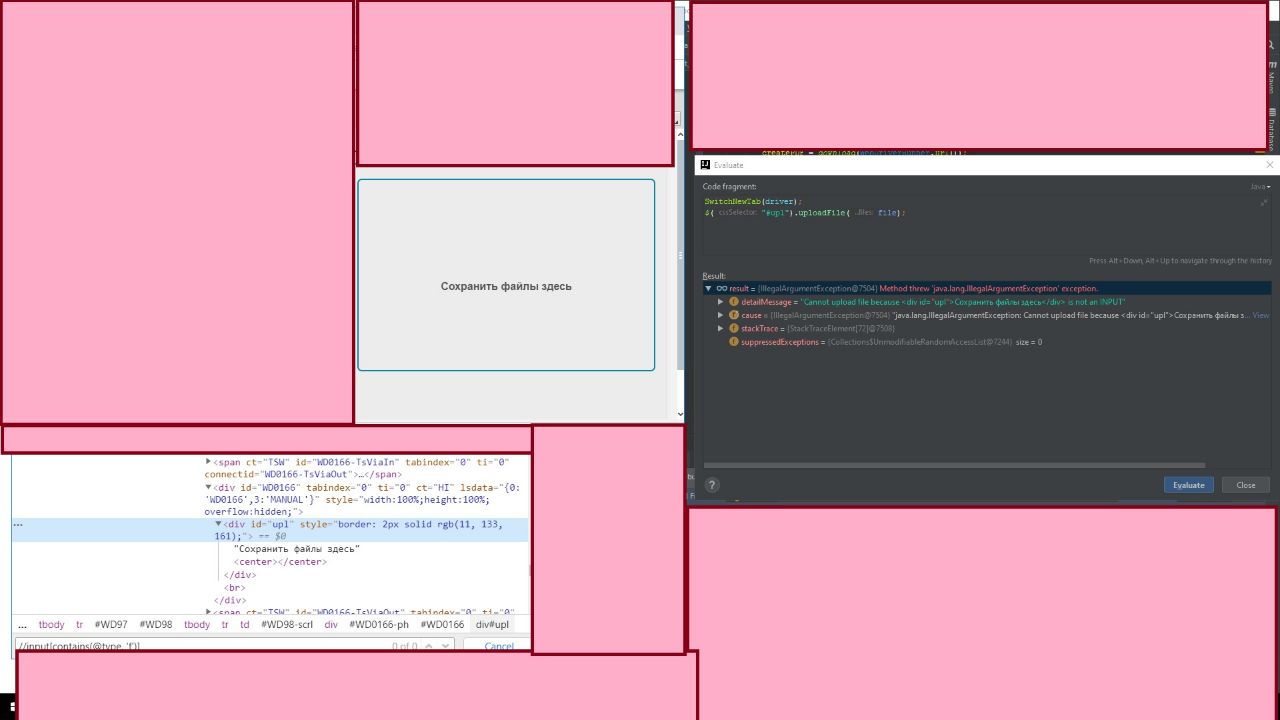
Task: Expand the code fragment editor using arrows icon
Action: point(1264,202)
